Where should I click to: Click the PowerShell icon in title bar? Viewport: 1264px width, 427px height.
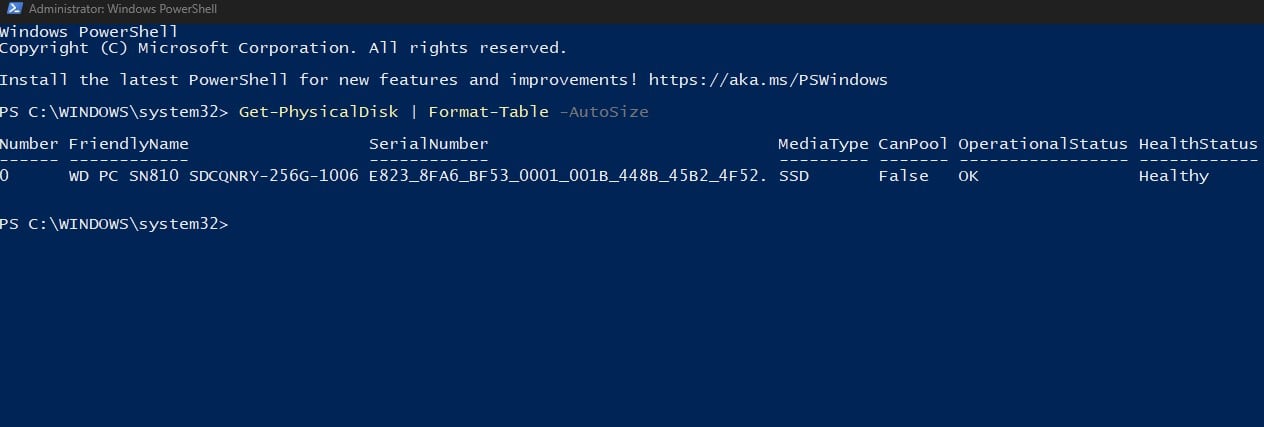(13, 9)
